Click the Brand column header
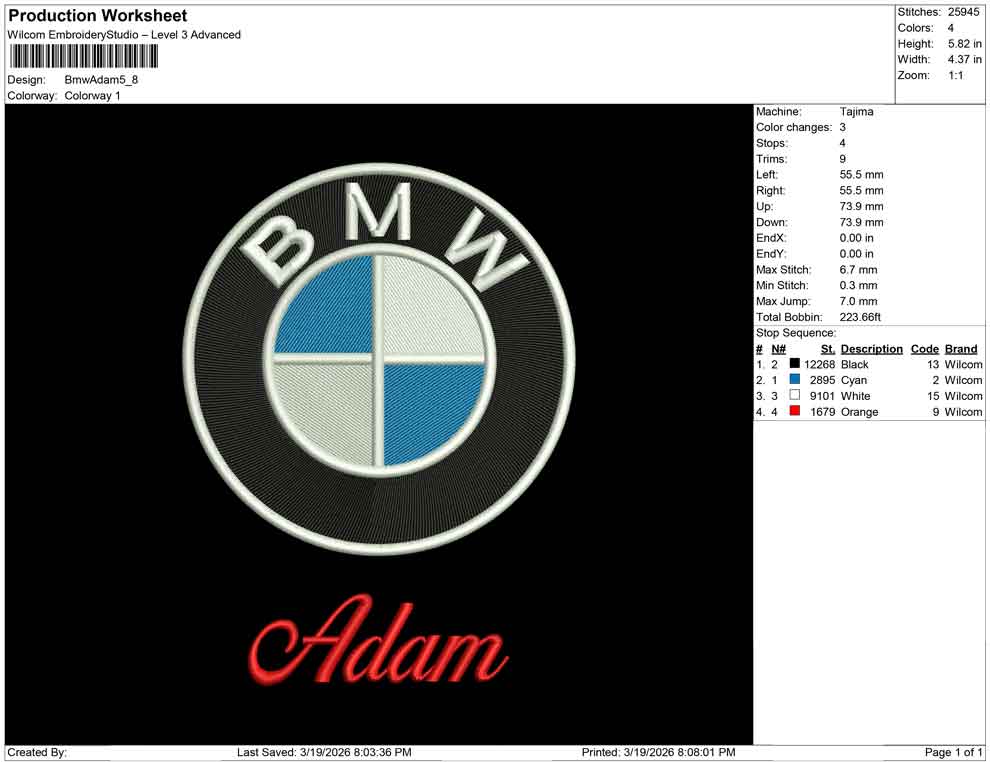The width and height of the screenshot is (990, 762). (x=960, y=349)
